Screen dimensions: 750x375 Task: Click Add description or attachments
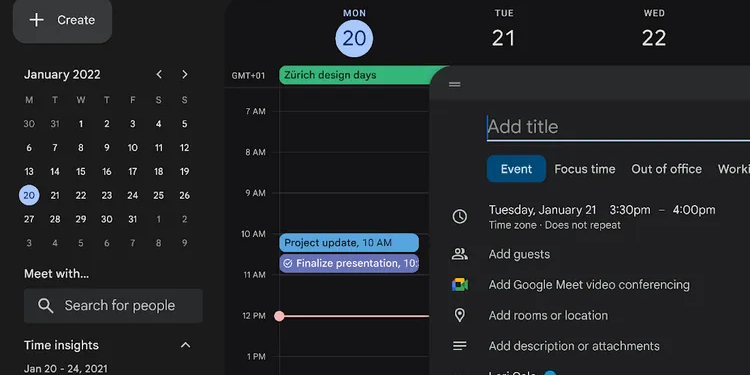574,346
